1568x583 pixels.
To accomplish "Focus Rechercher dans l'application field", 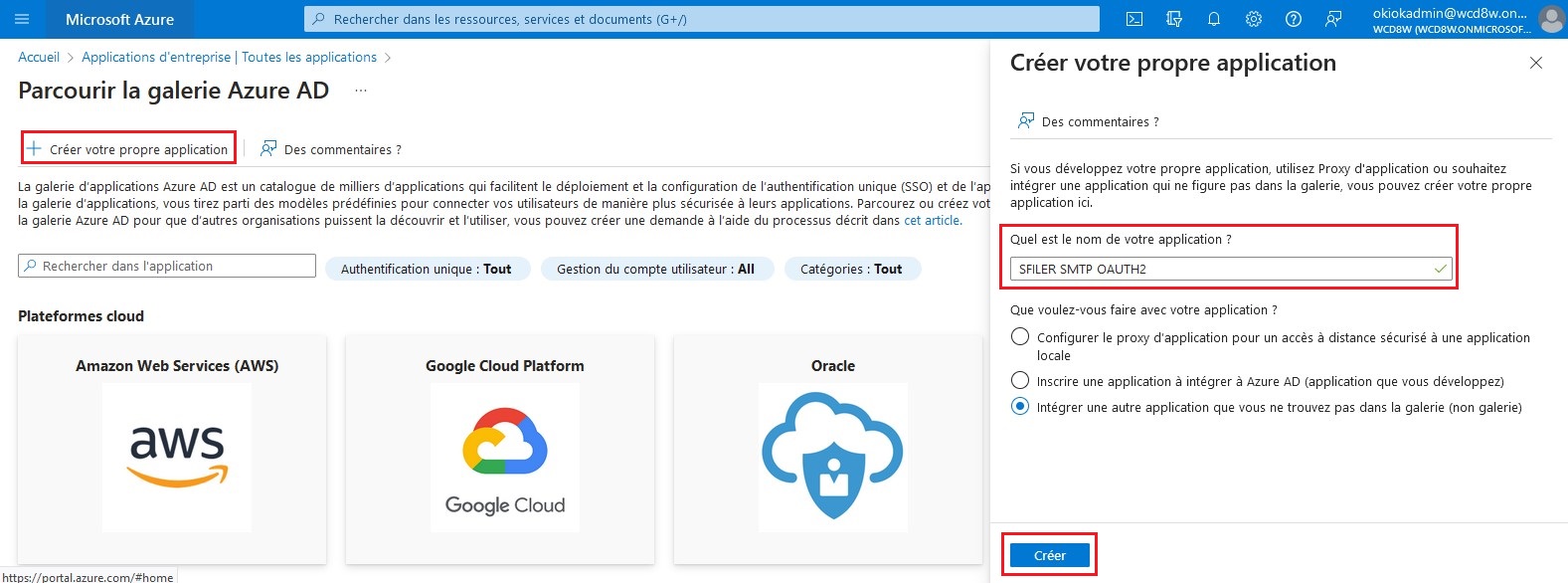I will pos(167,266).
